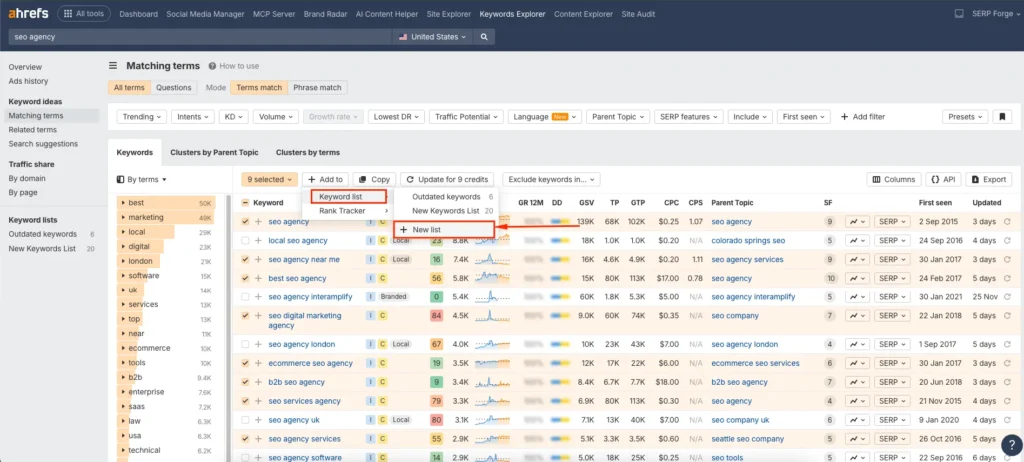The width and height of the screenshot is (1024, 462).
Task: Open the By terms dropdown
Action: click(142, 180)
